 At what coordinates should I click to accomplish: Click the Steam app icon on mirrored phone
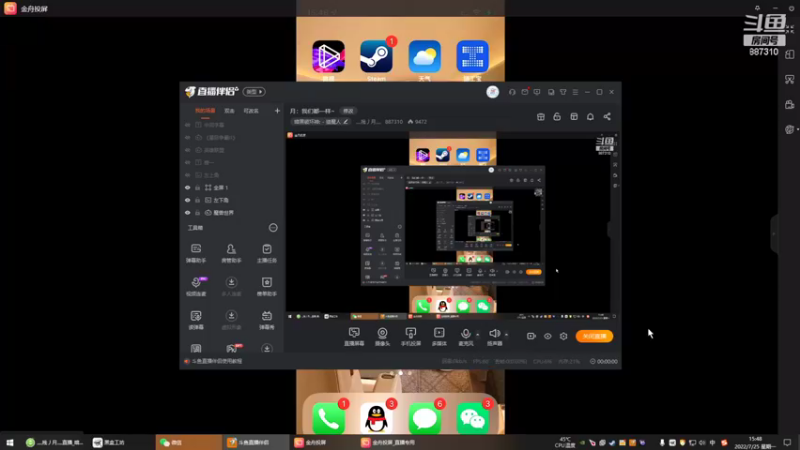[376, 56]
